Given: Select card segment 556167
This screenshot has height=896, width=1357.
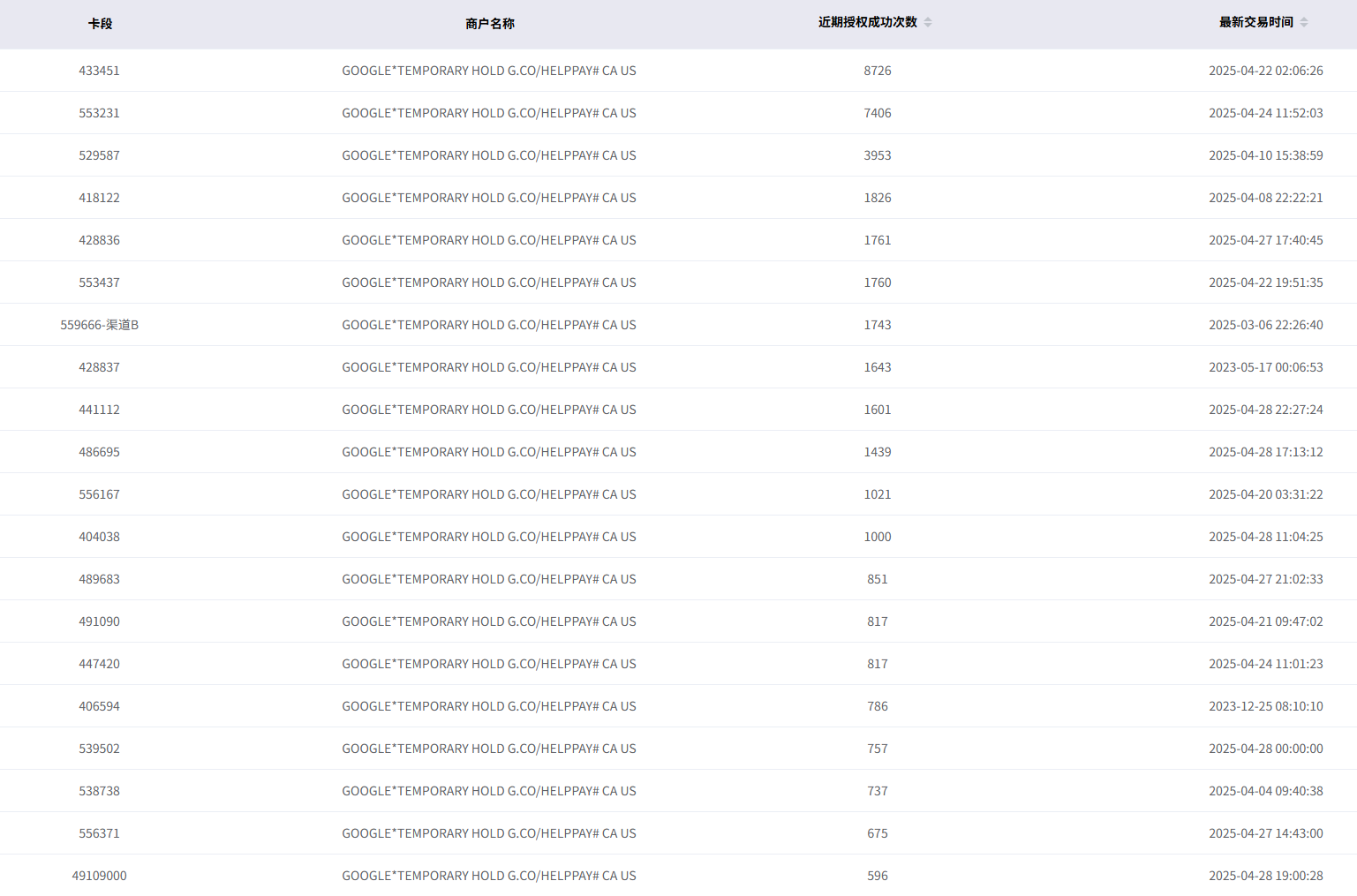Looking at the screenshot, I should pos(99,494).
